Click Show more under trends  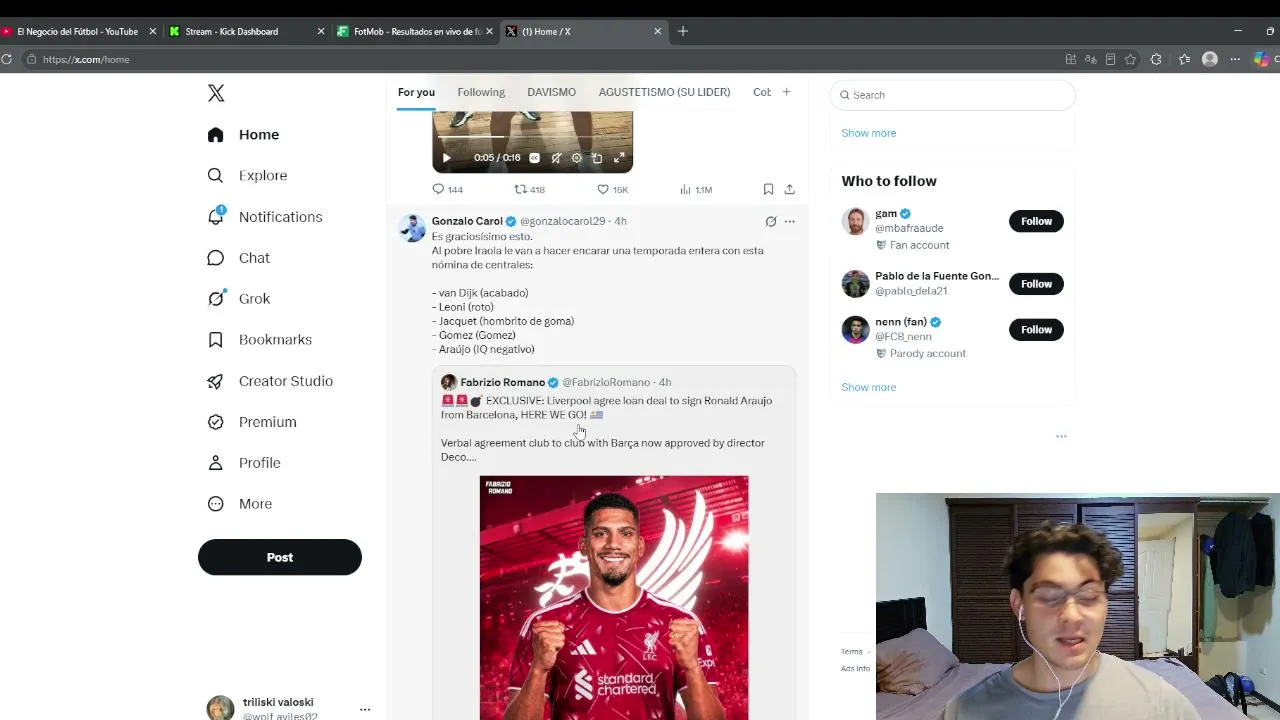coord(868,133)
